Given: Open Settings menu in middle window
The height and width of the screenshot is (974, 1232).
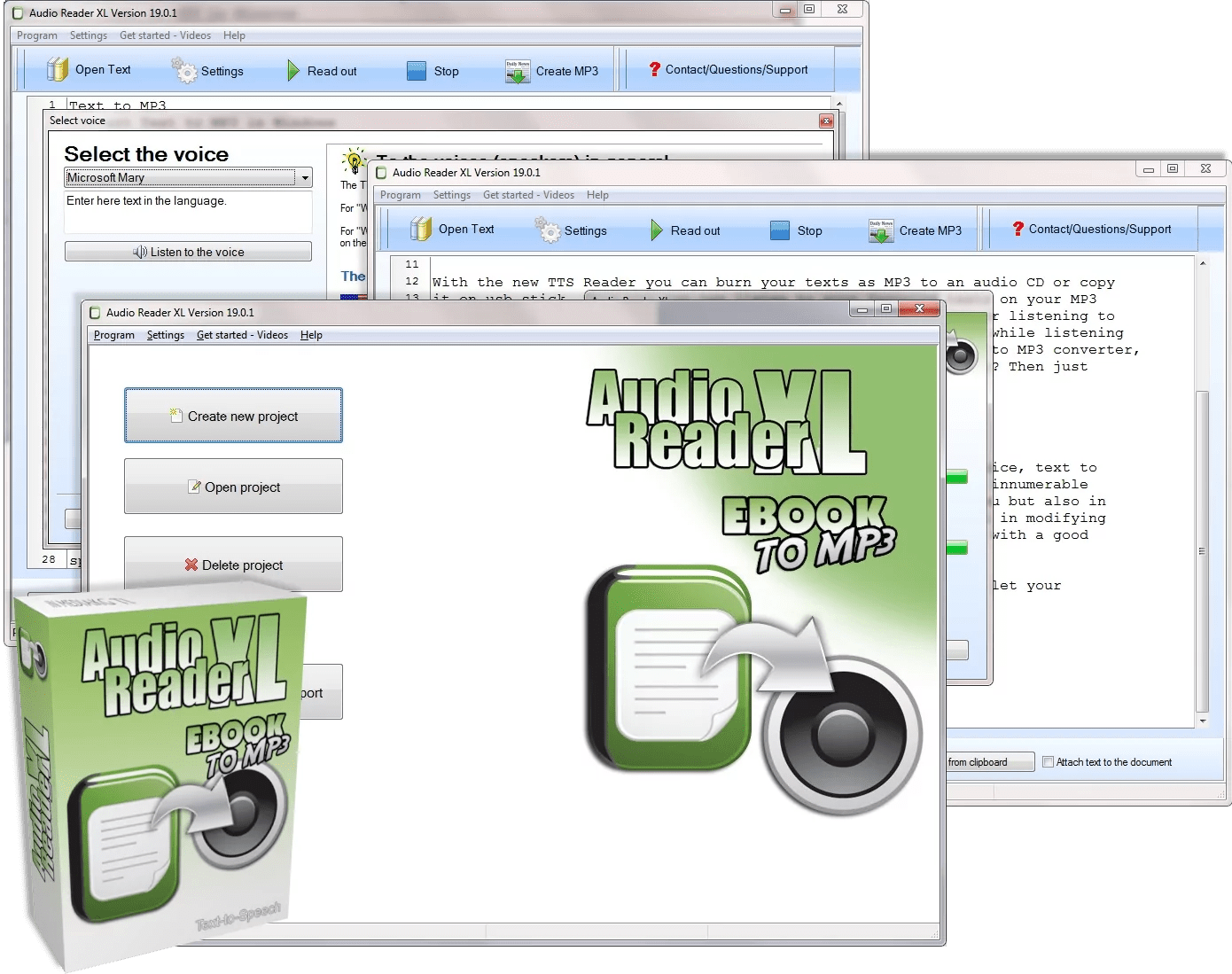Looking at the screenshot, I should pos(452,195).
